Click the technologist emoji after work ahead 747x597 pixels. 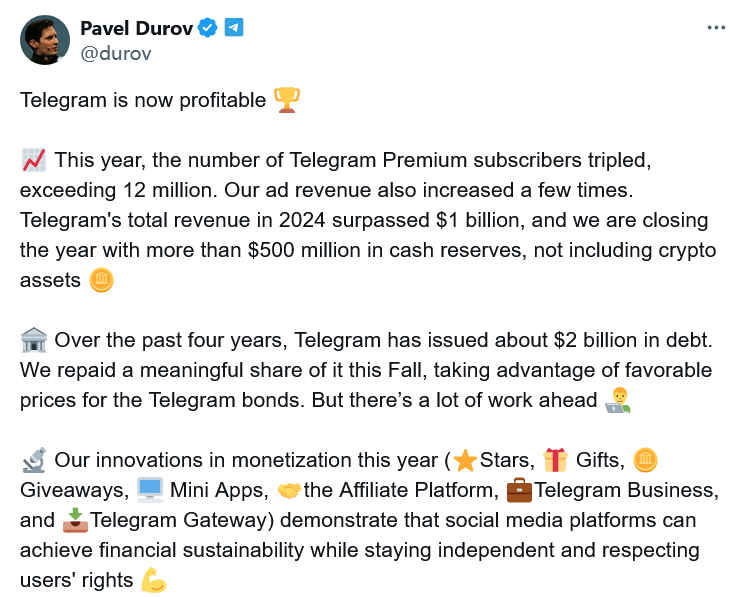[x=617, y=400]
